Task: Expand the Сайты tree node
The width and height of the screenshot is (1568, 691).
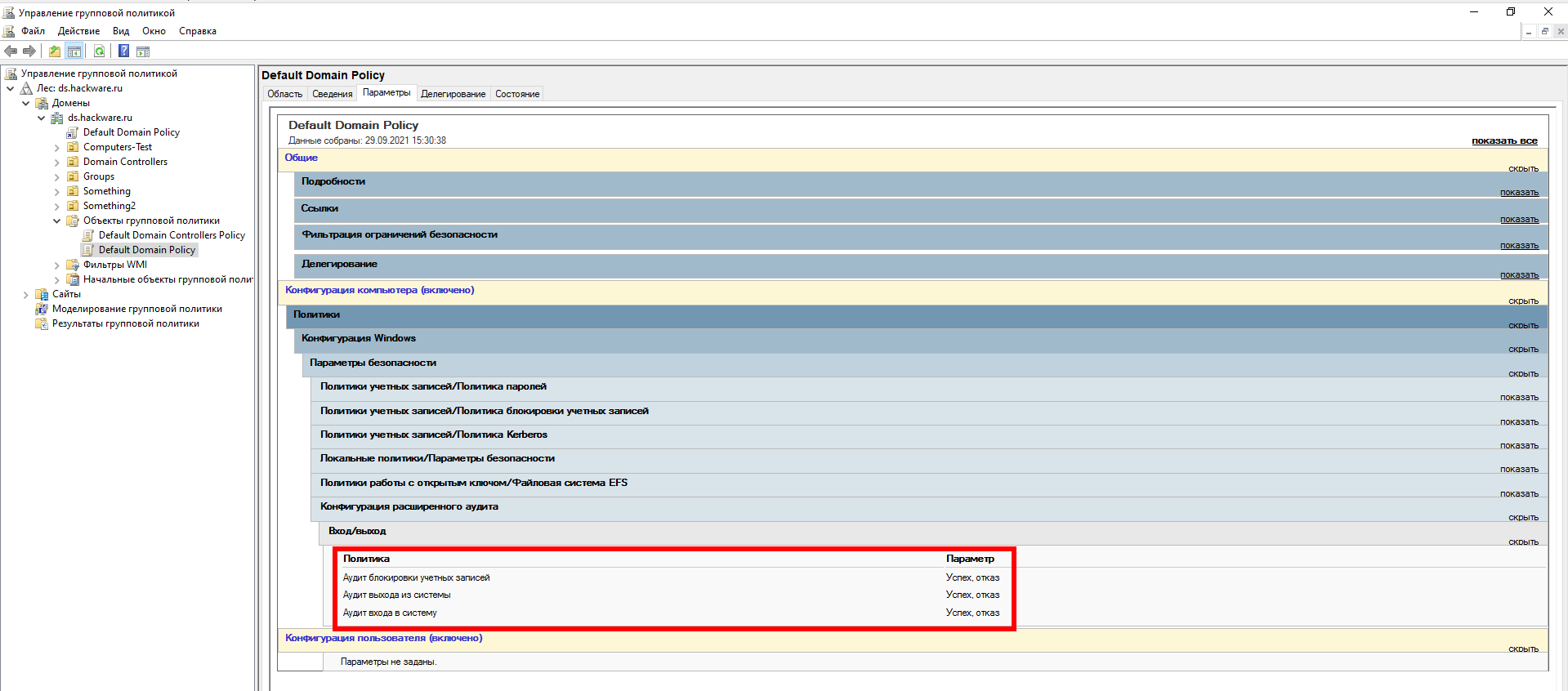Action: pyautogui.click(x=25, y=295)
